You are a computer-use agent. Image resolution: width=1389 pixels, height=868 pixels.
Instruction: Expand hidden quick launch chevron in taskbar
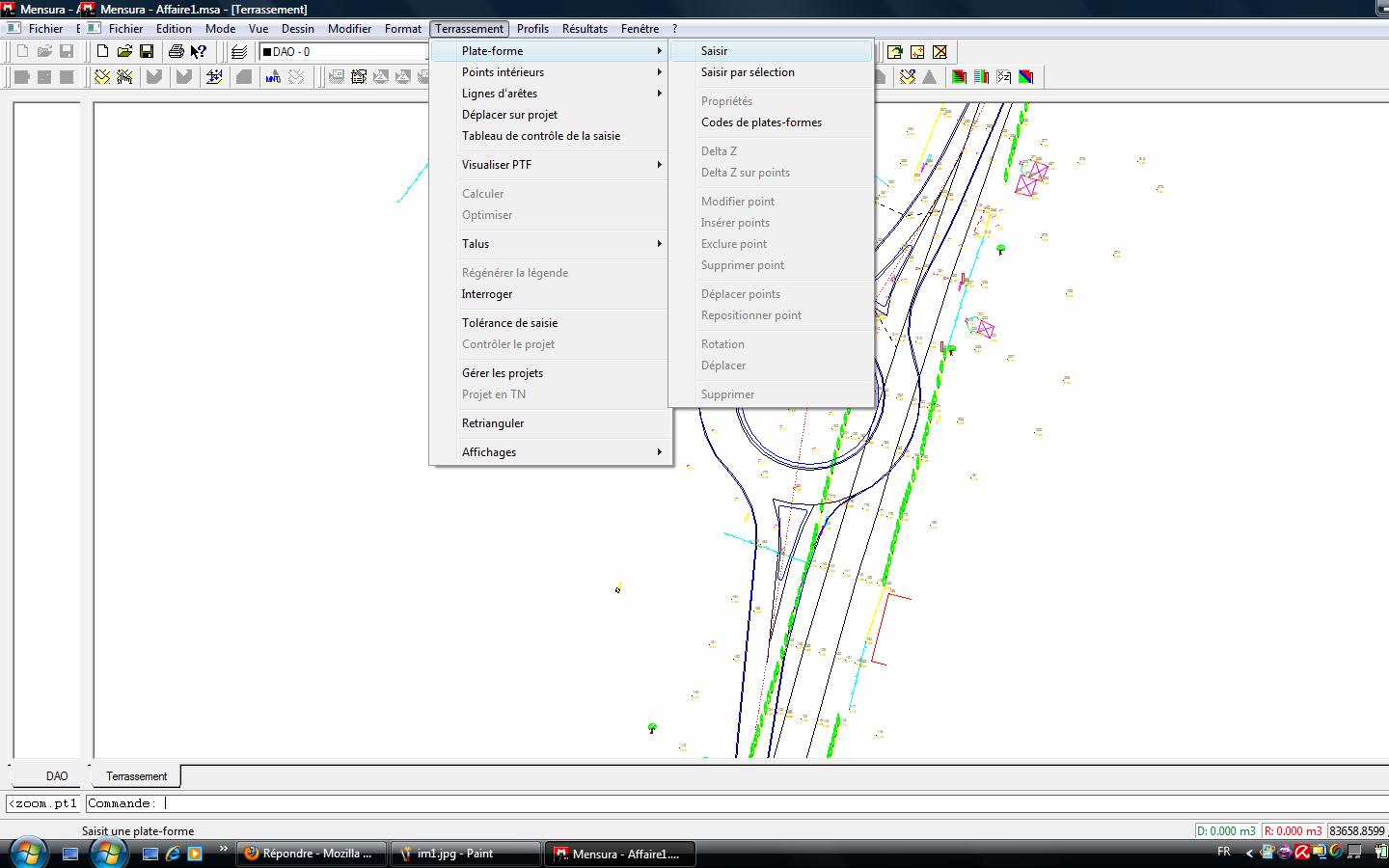pyautogui.click(x=224, y=849)
